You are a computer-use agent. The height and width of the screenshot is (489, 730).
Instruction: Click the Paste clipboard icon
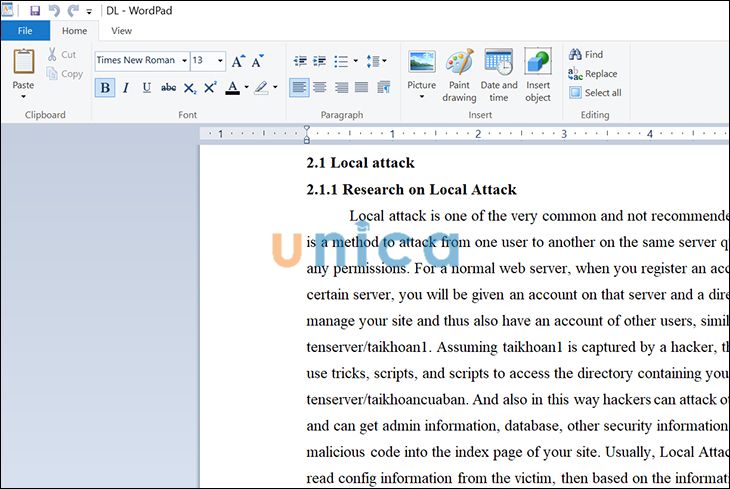coord(23,61)
